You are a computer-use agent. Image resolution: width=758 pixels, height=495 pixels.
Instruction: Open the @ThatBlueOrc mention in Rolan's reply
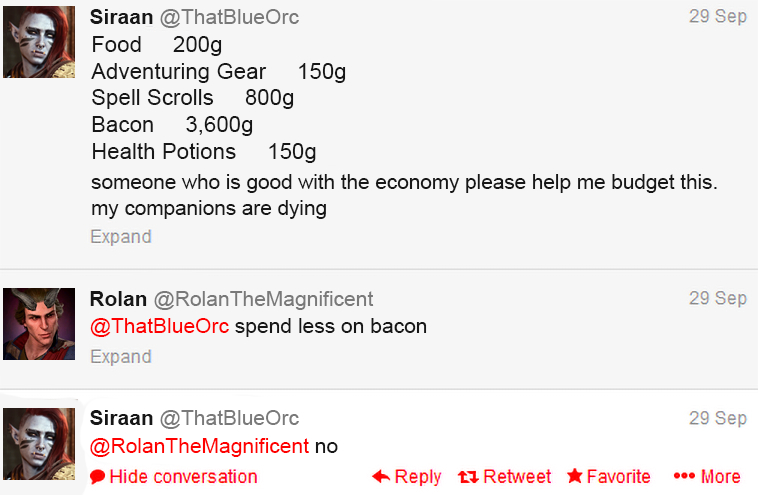click(160, 327)
